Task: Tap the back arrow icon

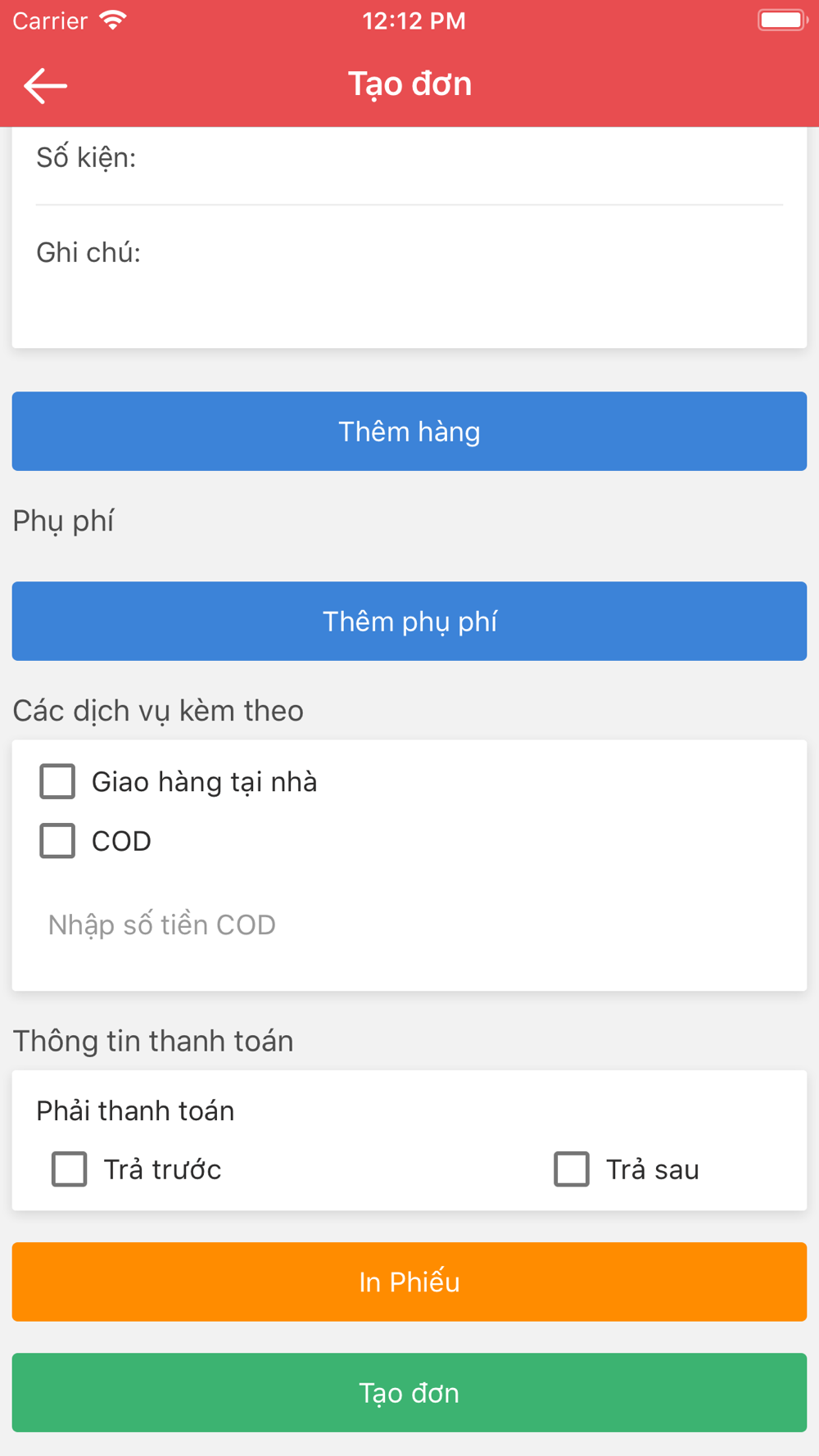Action: tap(45, 85)
